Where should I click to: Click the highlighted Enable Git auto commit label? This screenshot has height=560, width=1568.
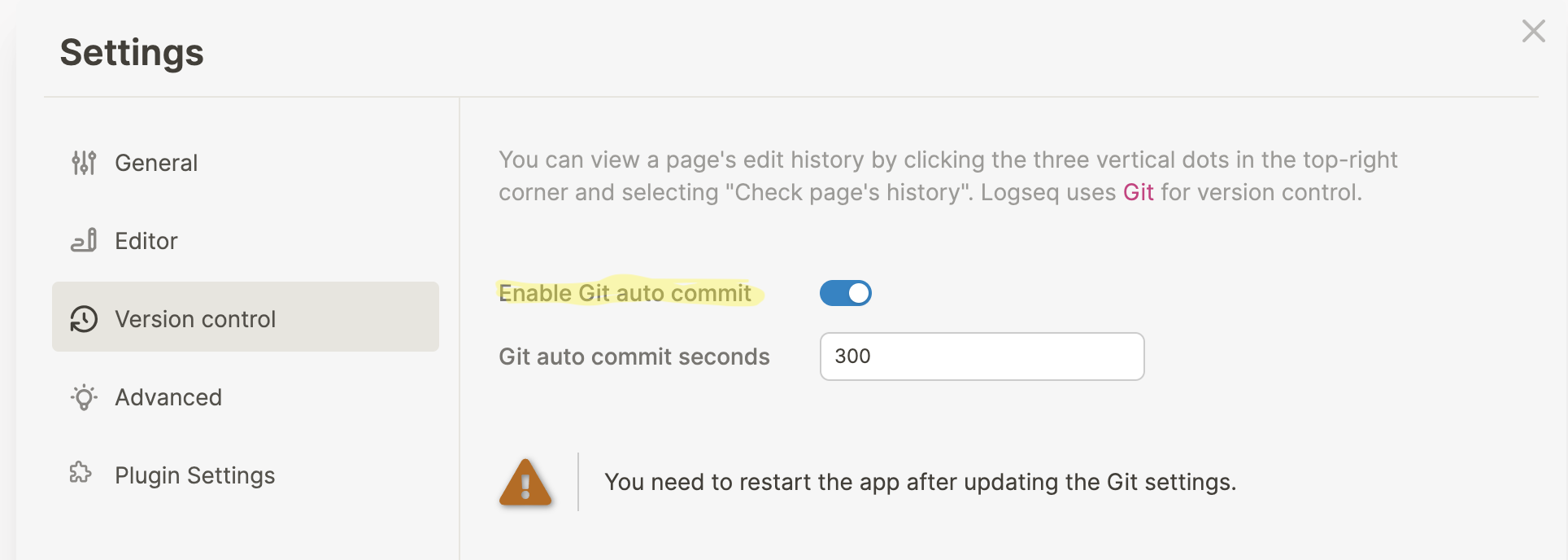tap(626, 293)
